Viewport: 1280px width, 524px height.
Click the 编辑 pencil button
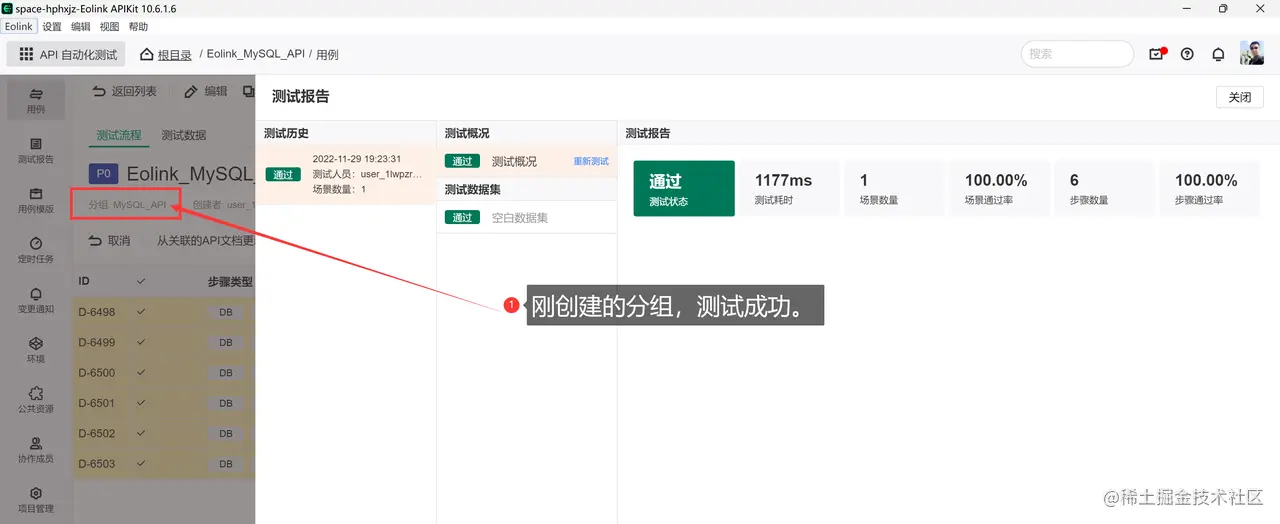[206, 91]
